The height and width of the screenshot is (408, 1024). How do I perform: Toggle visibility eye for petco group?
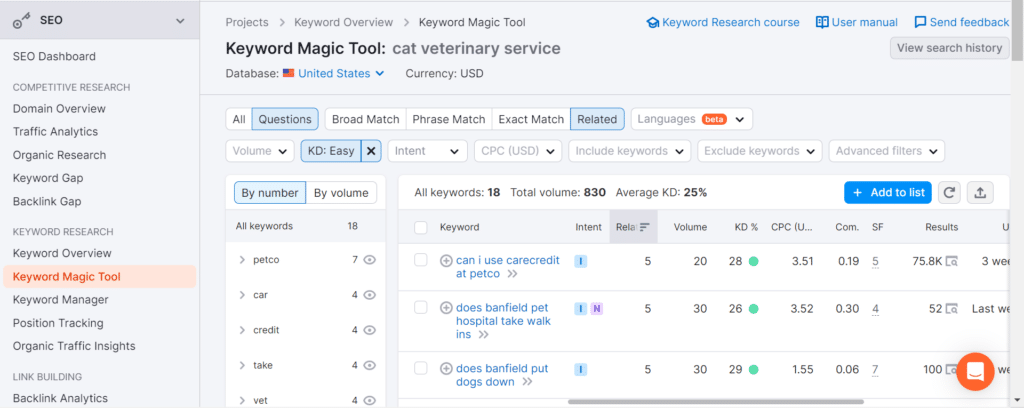coord(370,260)
